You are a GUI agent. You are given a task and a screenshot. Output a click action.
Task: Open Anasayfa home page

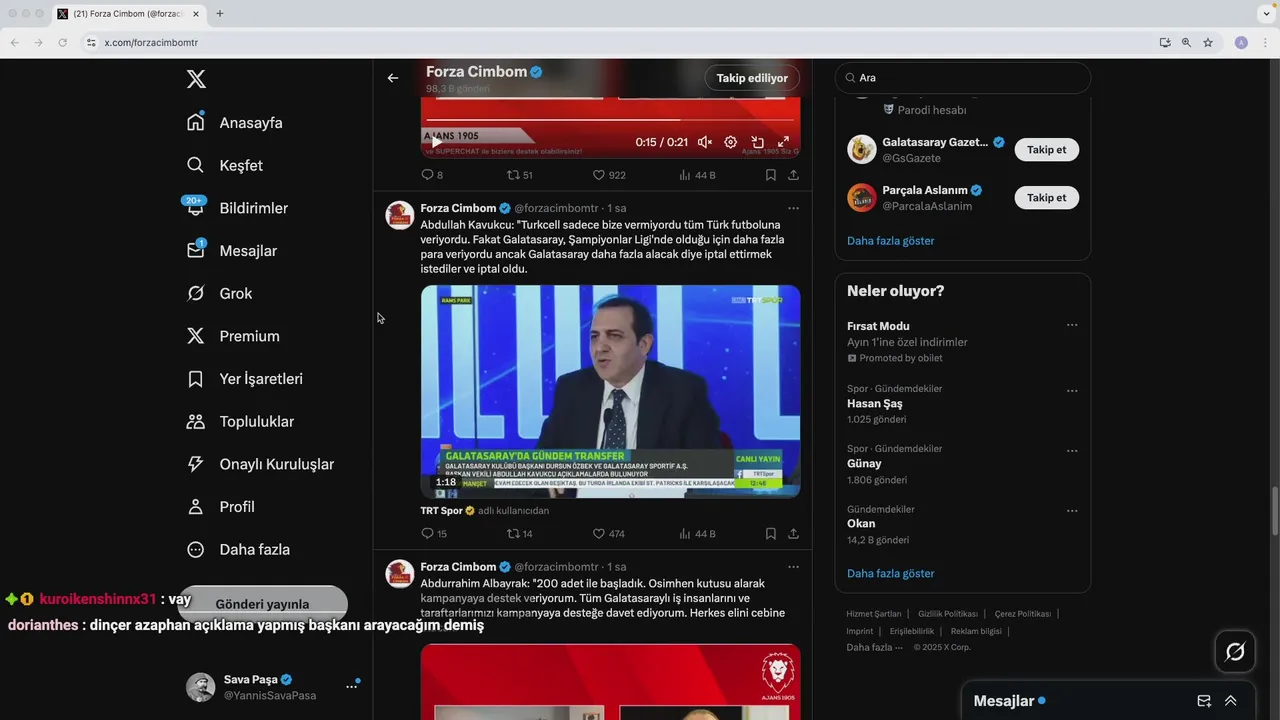[235, 123]
